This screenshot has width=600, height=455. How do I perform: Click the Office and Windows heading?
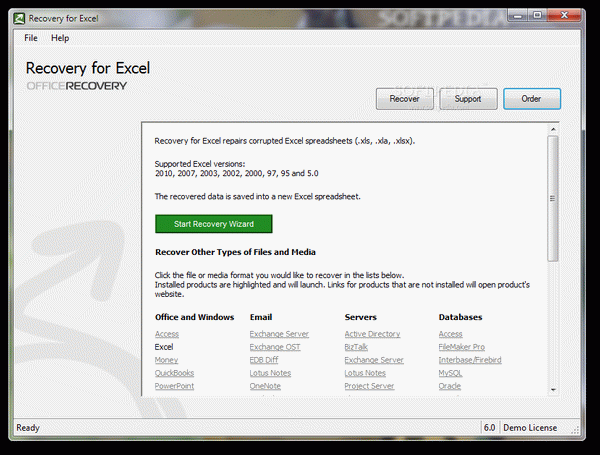coord(194,317)
